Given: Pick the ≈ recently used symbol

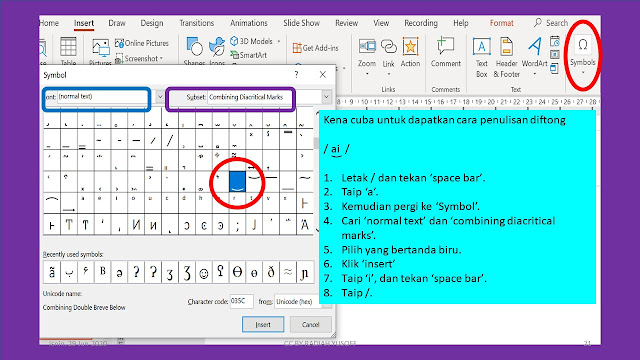Looking at the screenshot, I should pyautogui.click(x=288, y=272).
